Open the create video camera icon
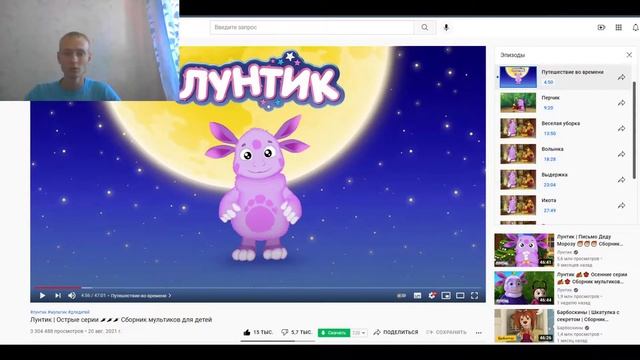The height and width of the screenshot is (360, 640). coord(601,27)
